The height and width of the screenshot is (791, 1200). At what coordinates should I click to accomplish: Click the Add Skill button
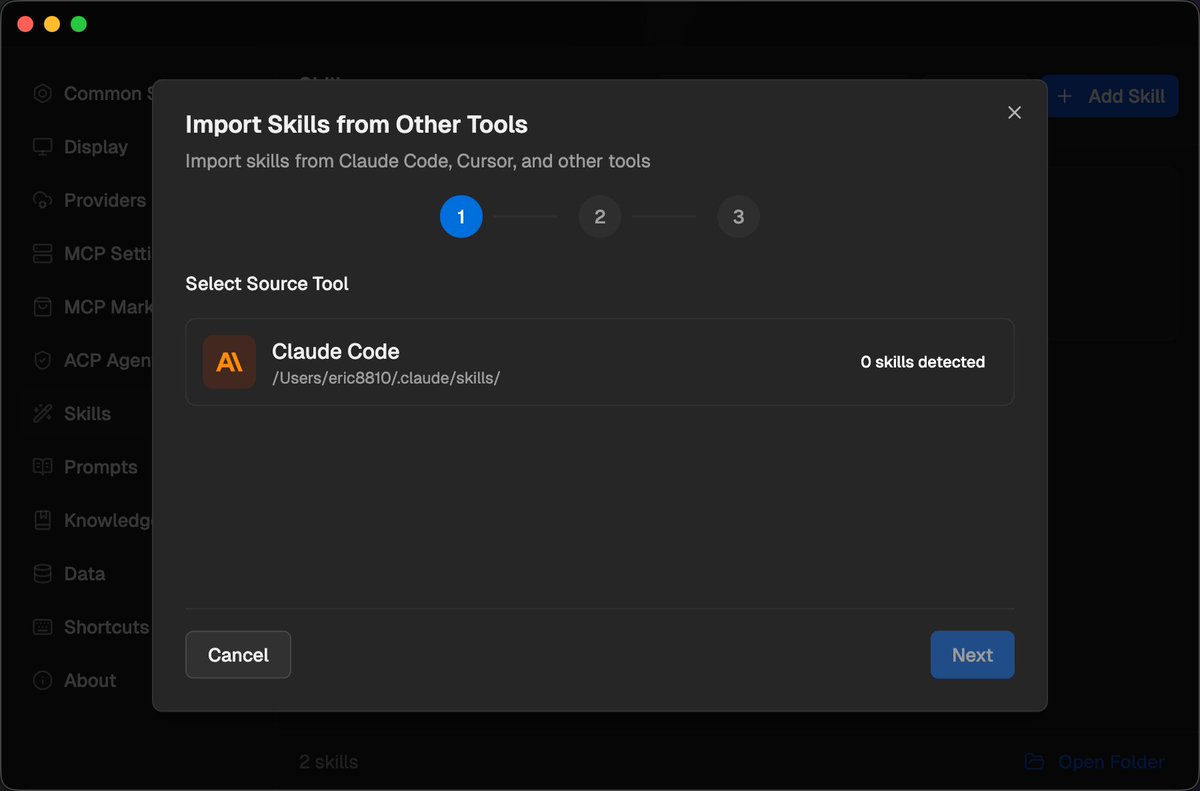coord(1111,96)
